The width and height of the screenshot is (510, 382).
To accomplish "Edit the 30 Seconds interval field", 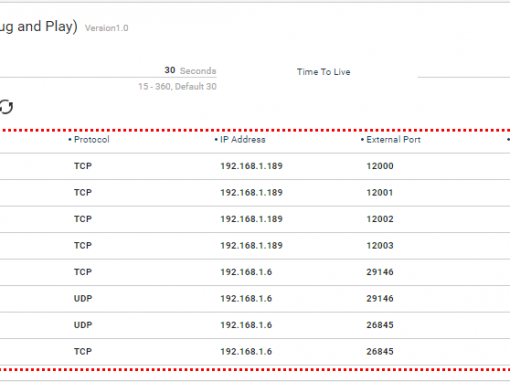I will (x=108, y=71).
